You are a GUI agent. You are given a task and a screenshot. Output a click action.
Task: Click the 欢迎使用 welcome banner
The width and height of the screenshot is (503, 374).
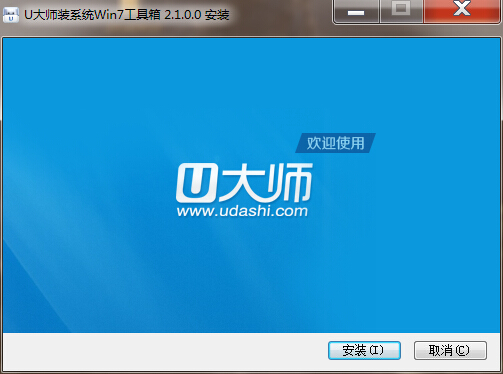(x=335, y=143)
